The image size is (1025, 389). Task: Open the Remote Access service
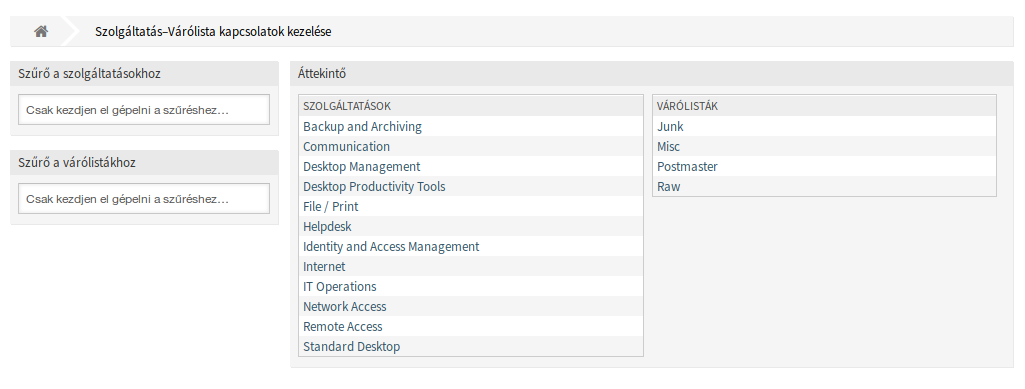pyautogui.click(x=343, y=326)
